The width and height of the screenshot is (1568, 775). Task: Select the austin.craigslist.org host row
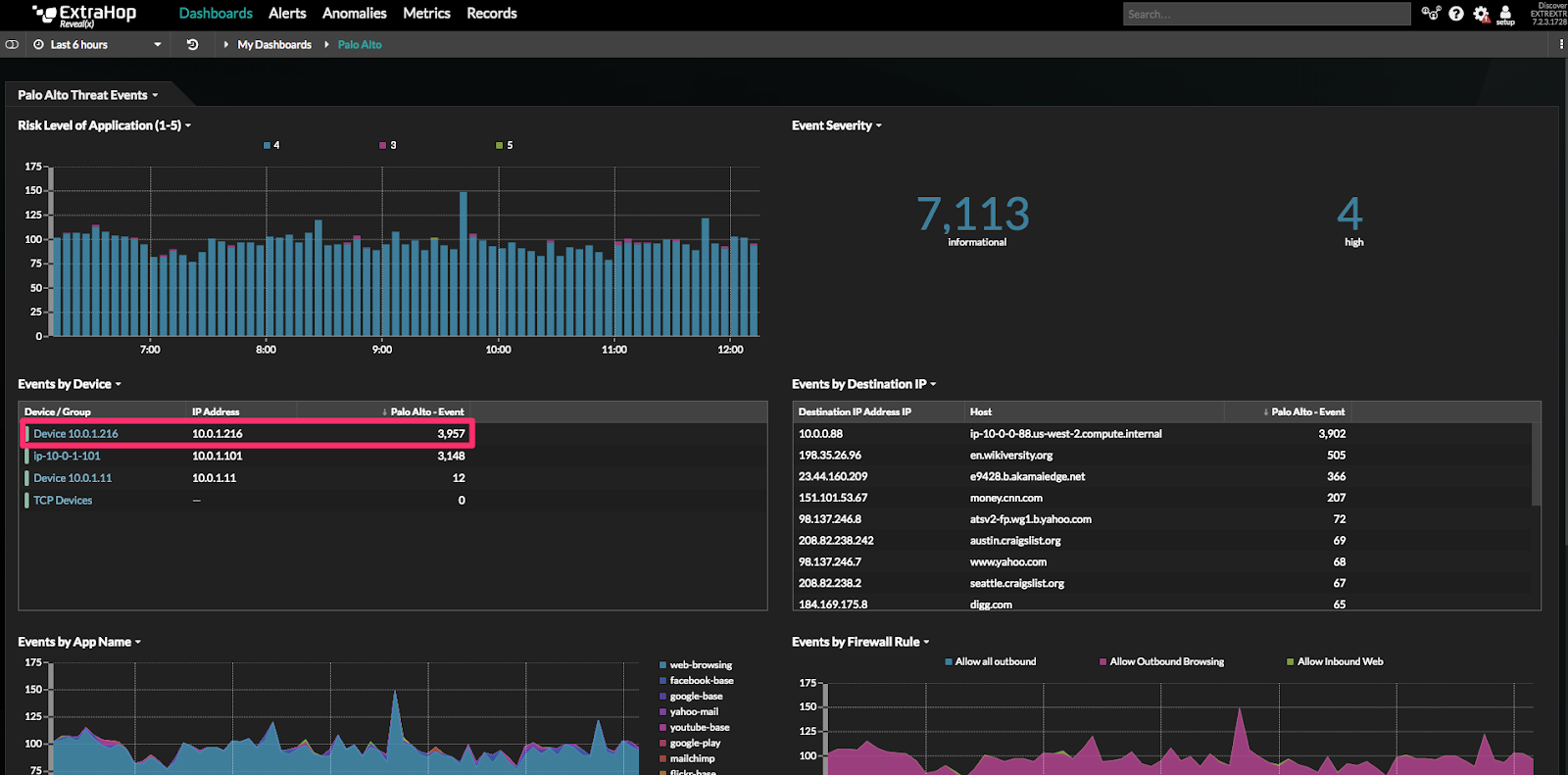1162,541
